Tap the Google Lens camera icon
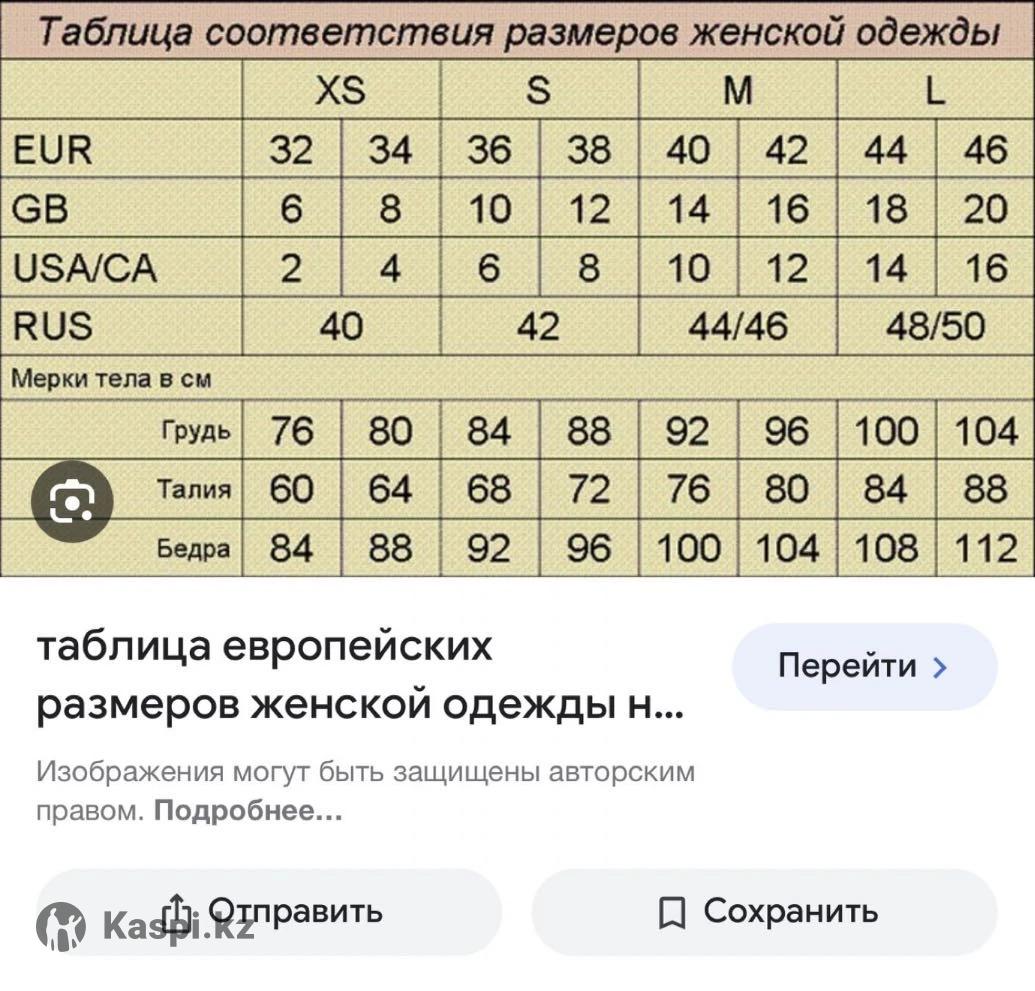 click(72, 502)
